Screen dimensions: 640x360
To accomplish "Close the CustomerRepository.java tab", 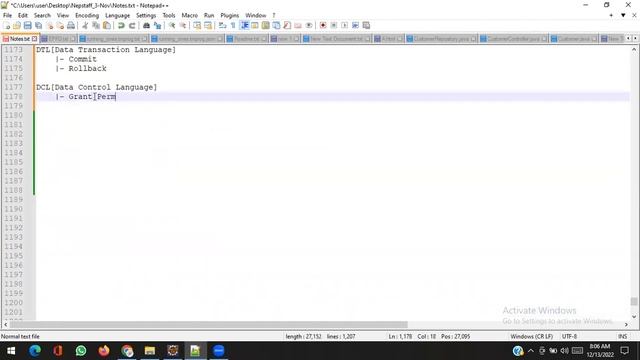I will 473,39.
